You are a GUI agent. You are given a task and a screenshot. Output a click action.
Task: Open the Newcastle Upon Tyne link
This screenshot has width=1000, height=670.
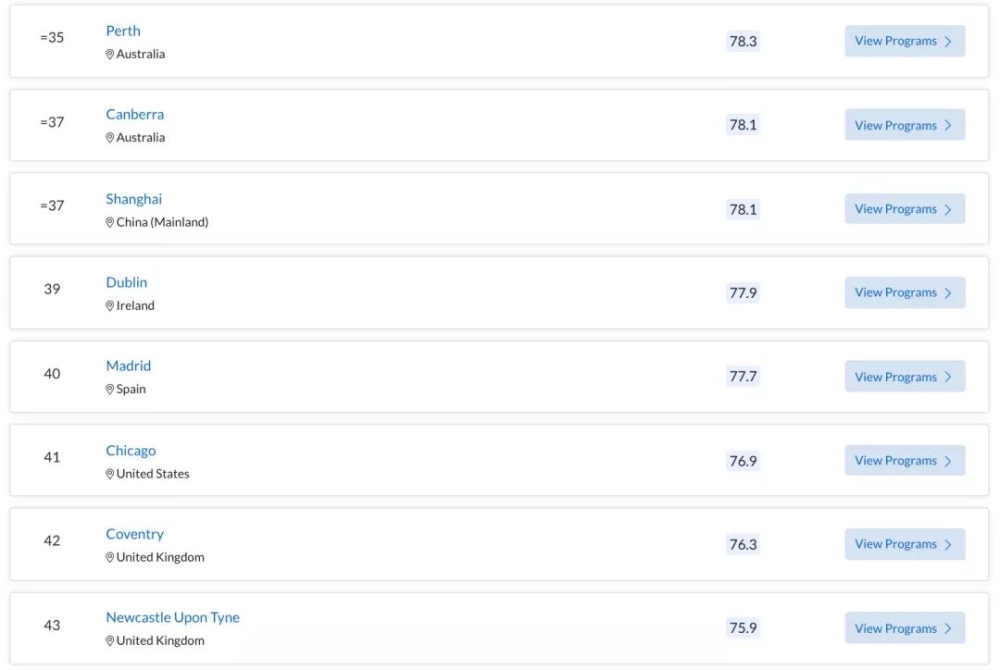point(173,618)
